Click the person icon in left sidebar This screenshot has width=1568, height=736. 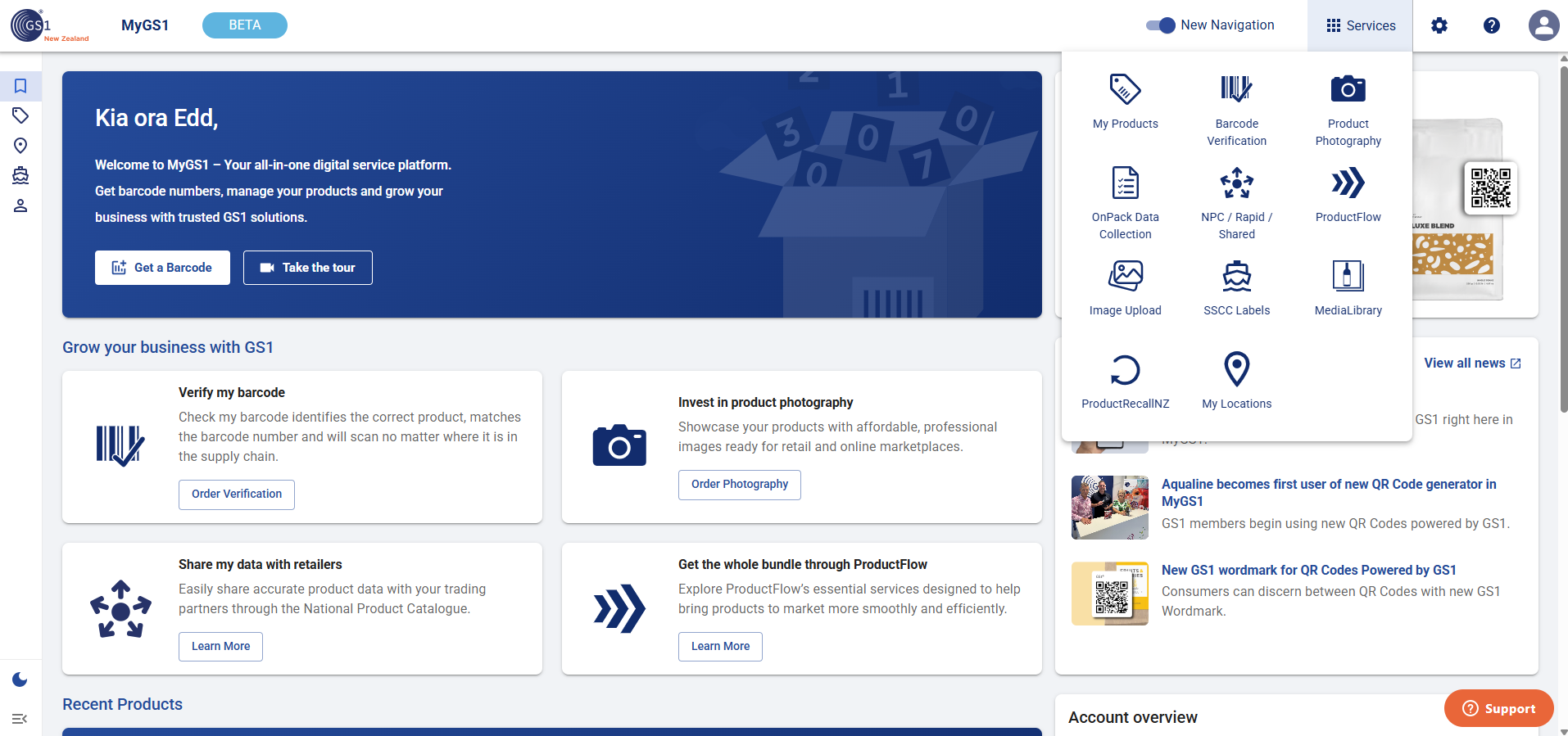[x=20, y=205]
